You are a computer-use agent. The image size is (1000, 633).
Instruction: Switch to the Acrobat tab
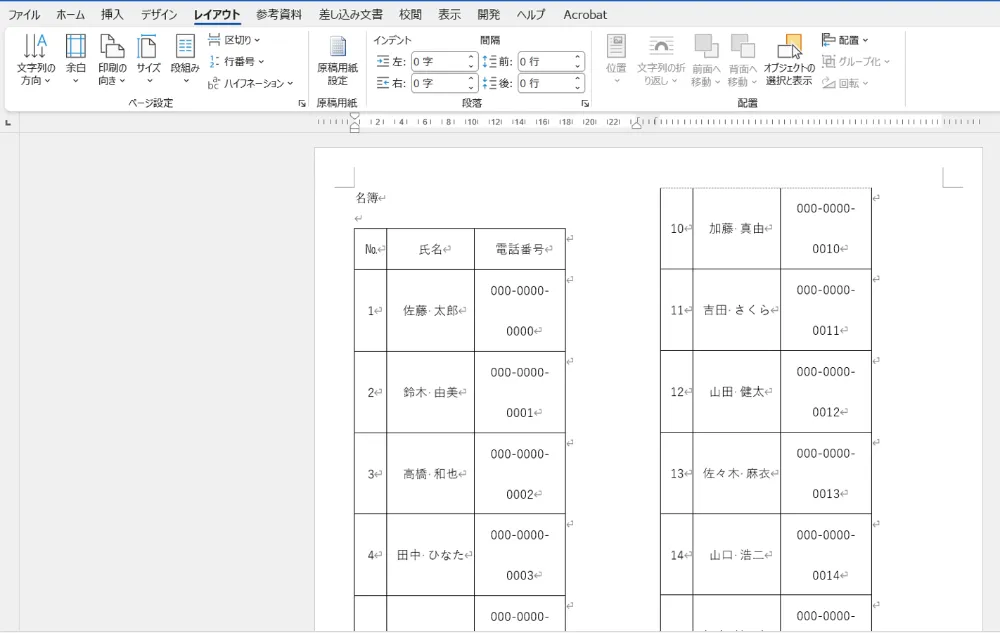pos(585,14)
